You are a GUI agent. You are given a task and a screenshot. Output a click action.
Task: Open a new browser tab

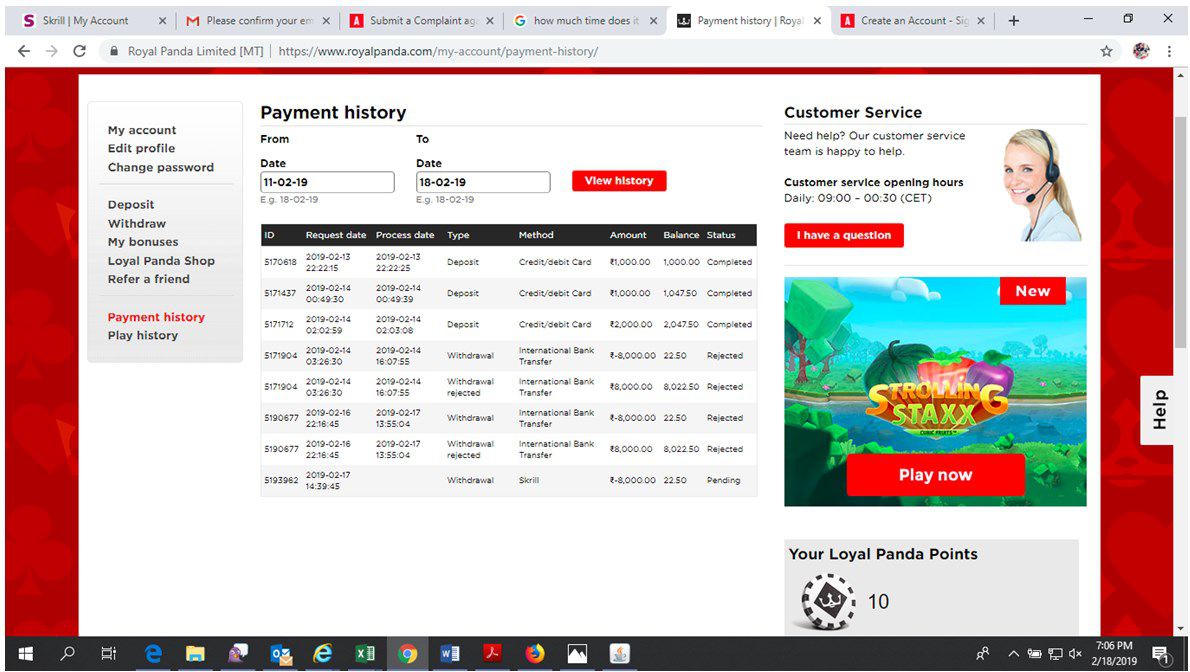coord(1013,21)
